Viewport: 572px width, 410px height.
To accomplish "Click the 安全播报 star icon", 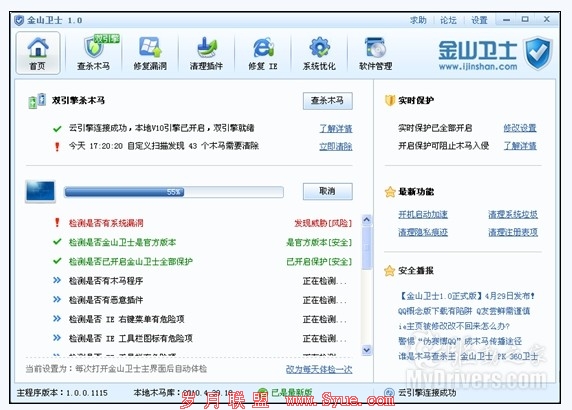I will (x=390, y=271).
